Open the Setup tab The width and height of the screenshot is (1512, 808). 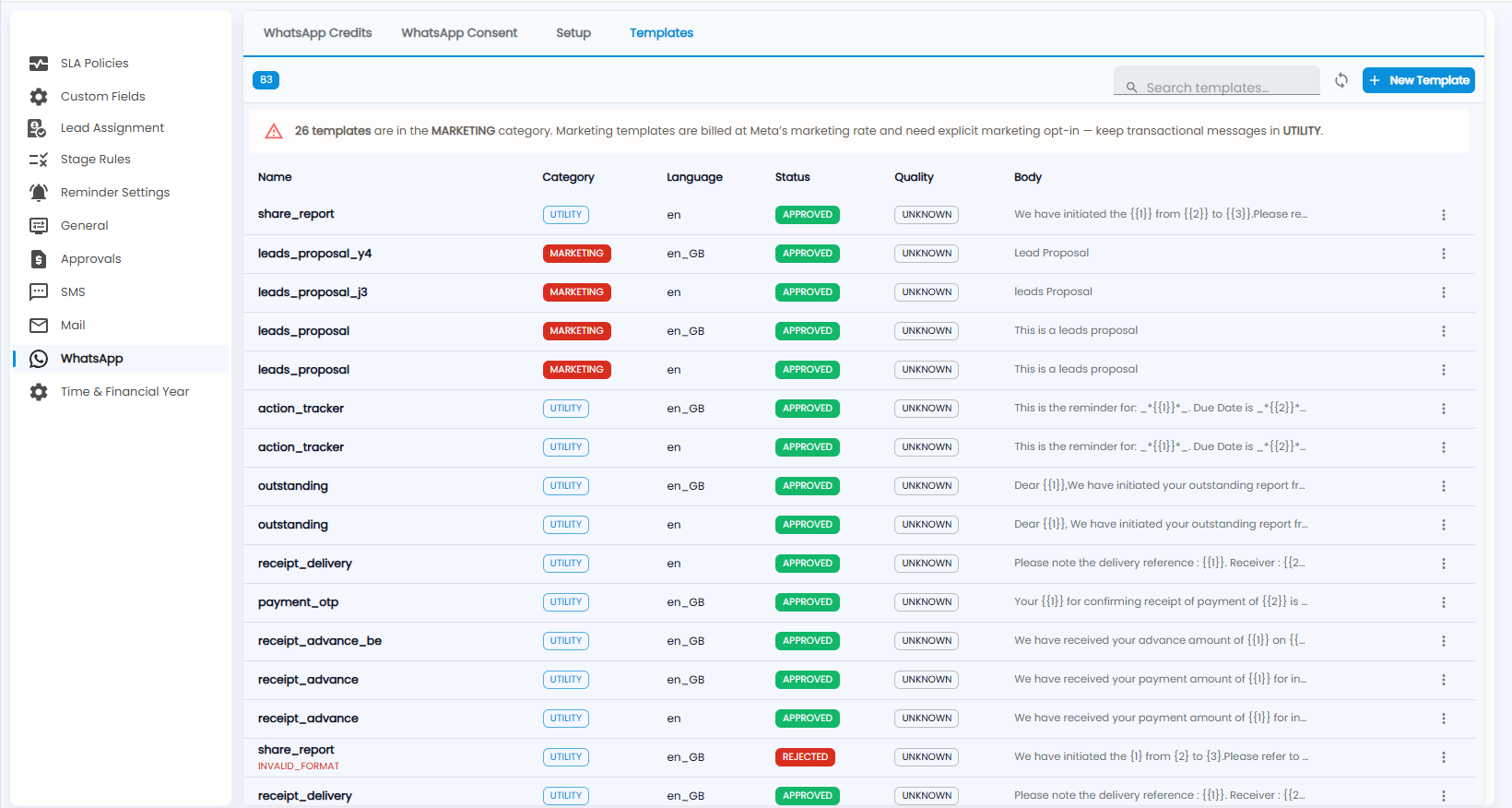point(573,33)
